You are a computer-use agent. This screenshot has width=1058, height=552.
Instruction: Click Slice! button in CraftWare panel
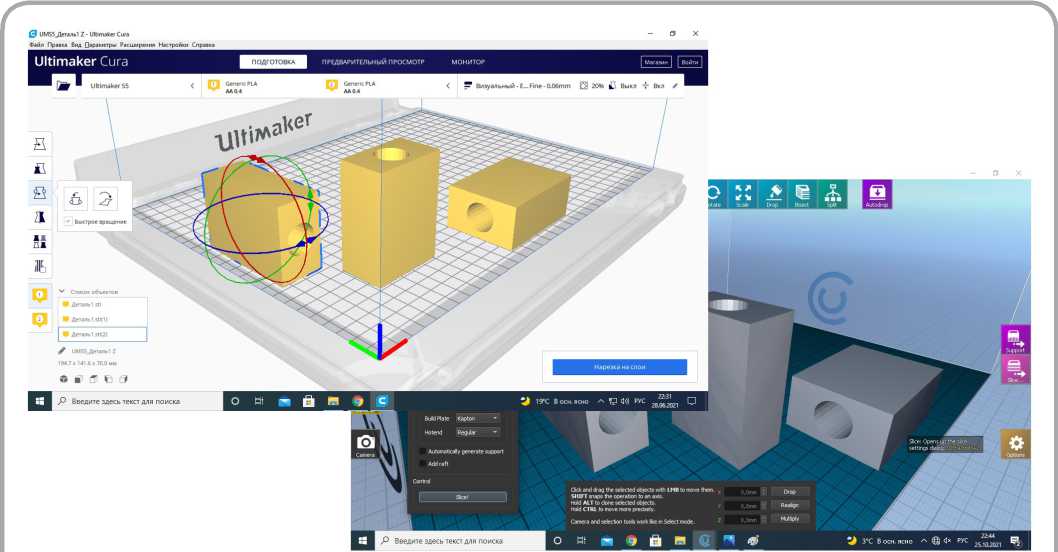pos(462,497)
